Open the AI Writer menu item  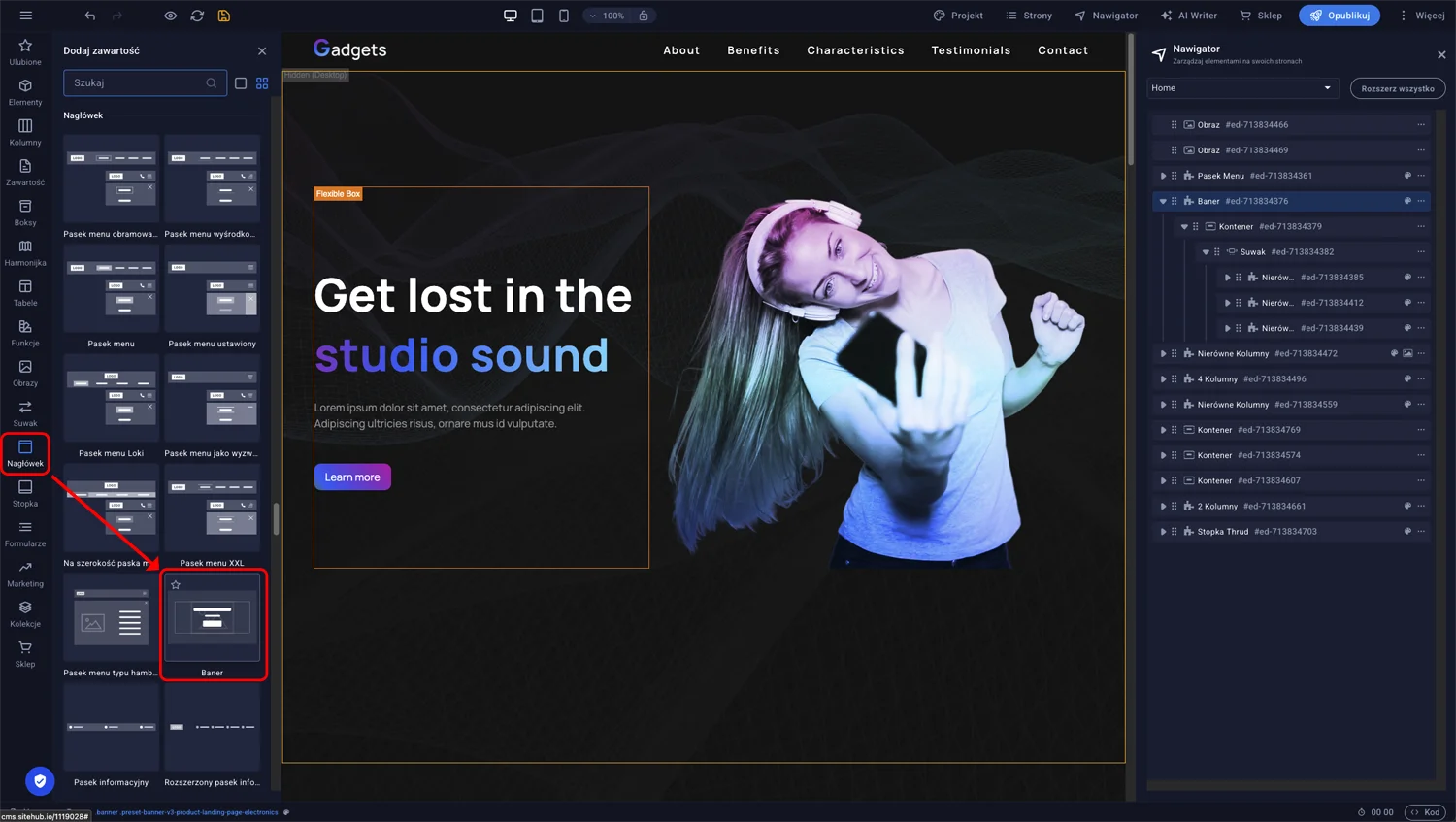tap(1188, 16)
